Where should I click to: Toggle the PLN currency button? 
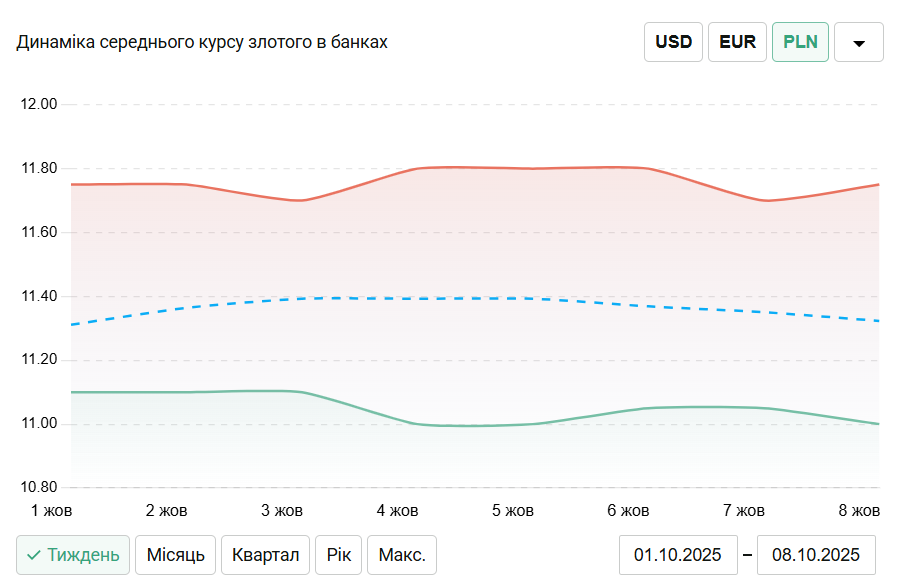800,43
